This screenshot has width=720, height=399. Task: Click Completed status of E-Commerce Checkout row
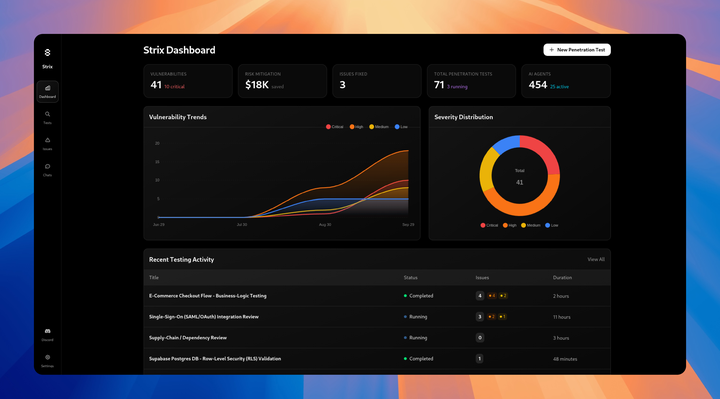418,296
